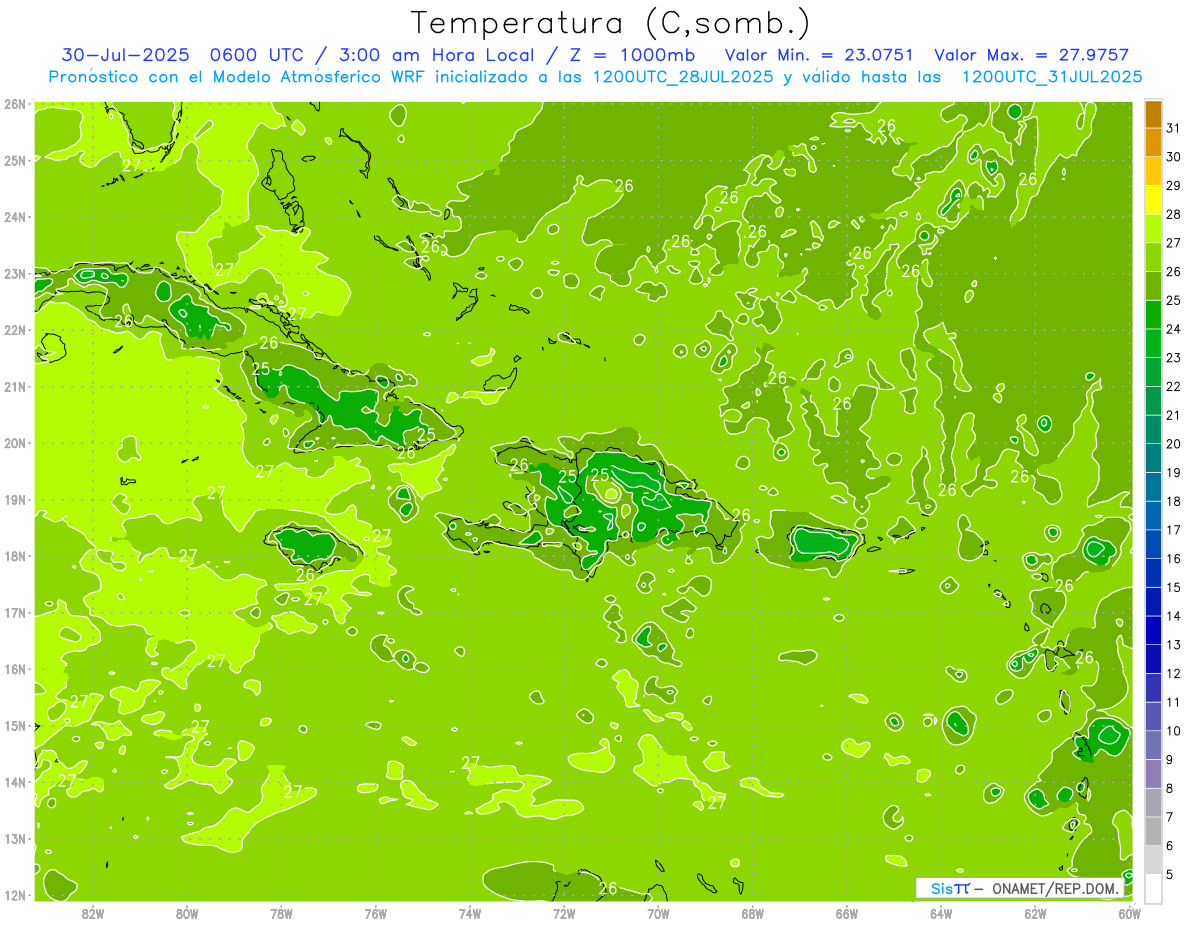This screenshot has height=927, width=1200.
Task: Click longitude axis label '60W'
Action: click(1129, 914)
